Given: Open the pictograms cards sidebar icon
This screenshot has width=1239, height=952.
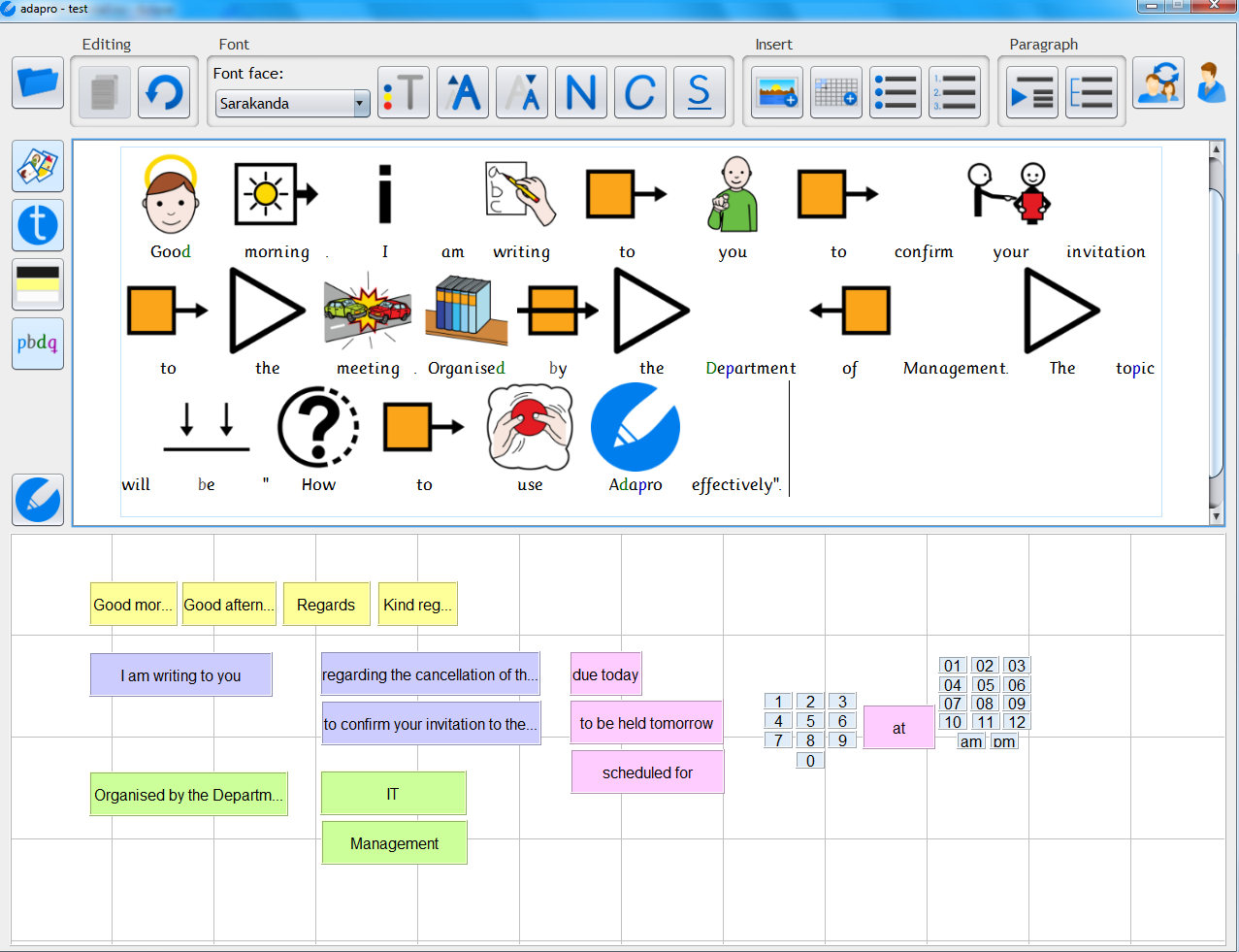Looking at the screenshot, I should pos(38,166).
